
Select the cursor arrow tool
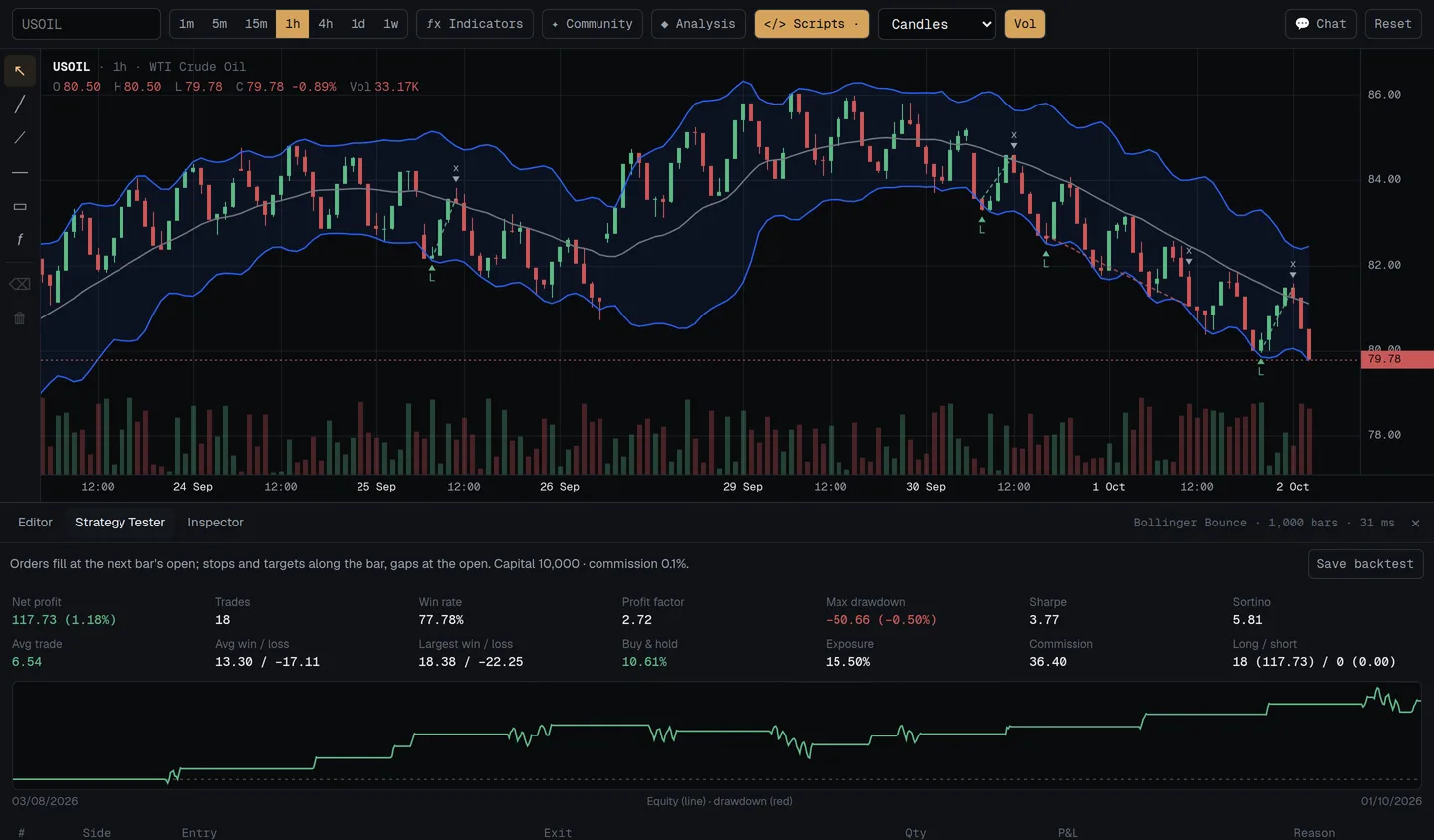[20, 71]
